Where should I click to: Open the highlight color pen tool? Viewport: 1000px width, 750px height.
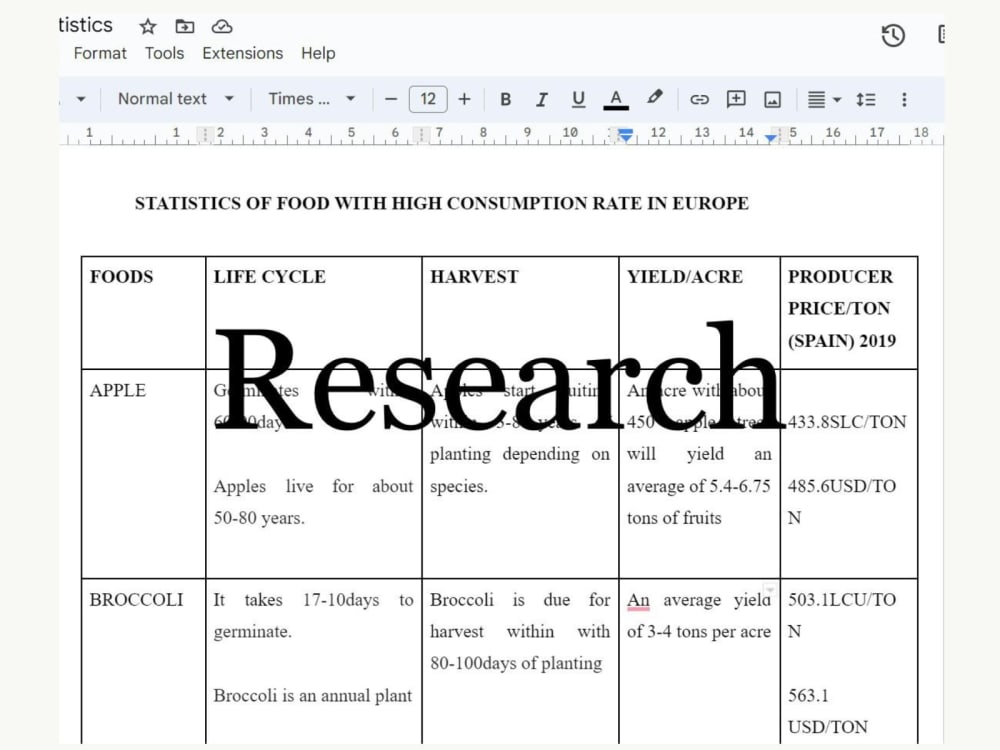pos(654,98)
